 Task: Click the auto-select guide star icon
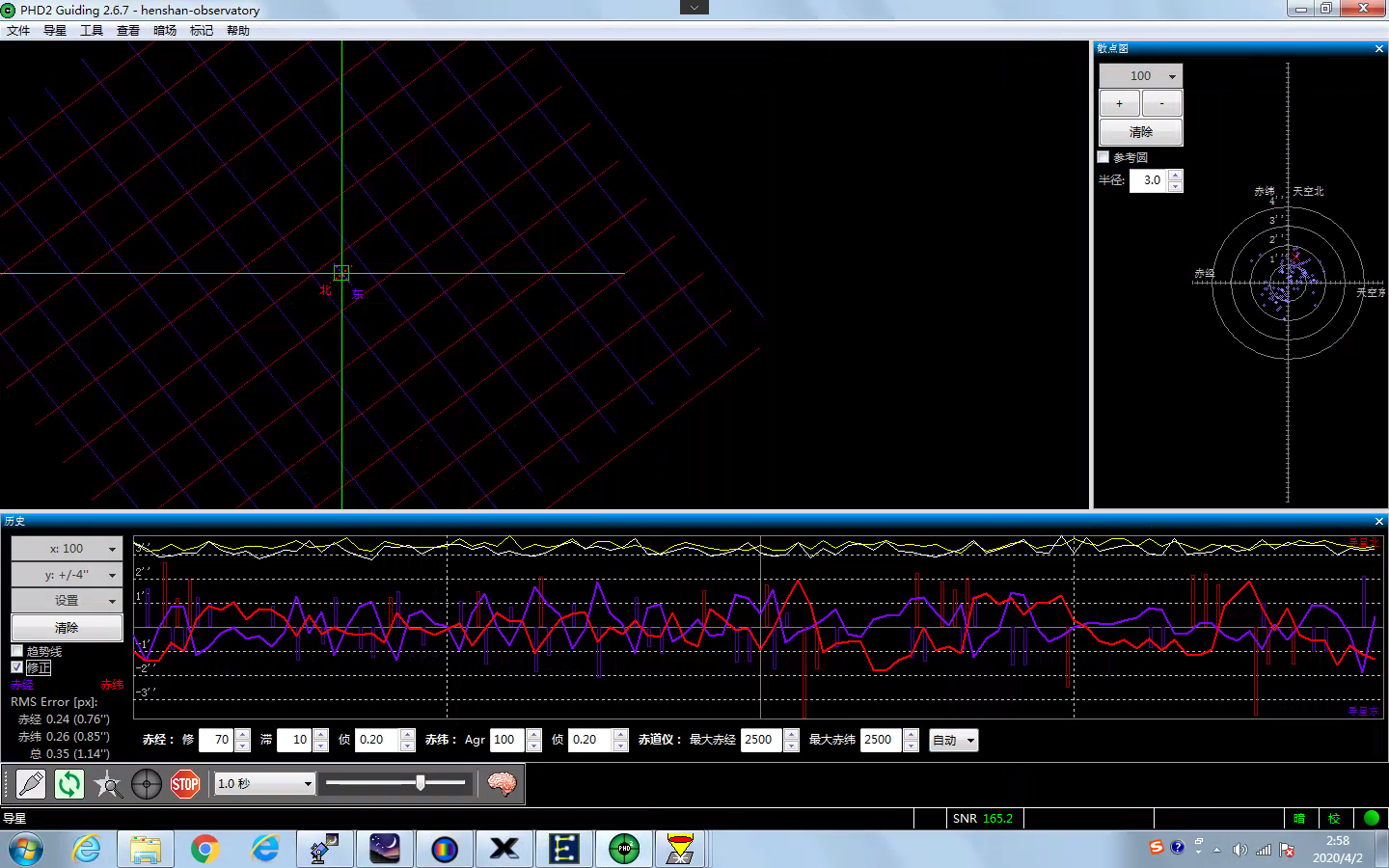(x=108, y=784)
